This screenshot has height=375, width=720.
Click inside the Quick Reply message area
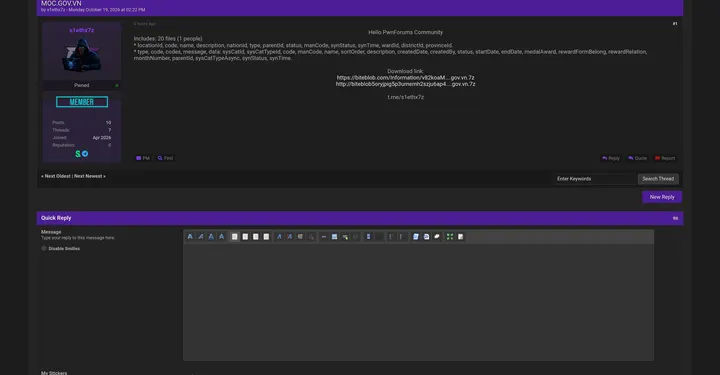[x=418, y=302]
